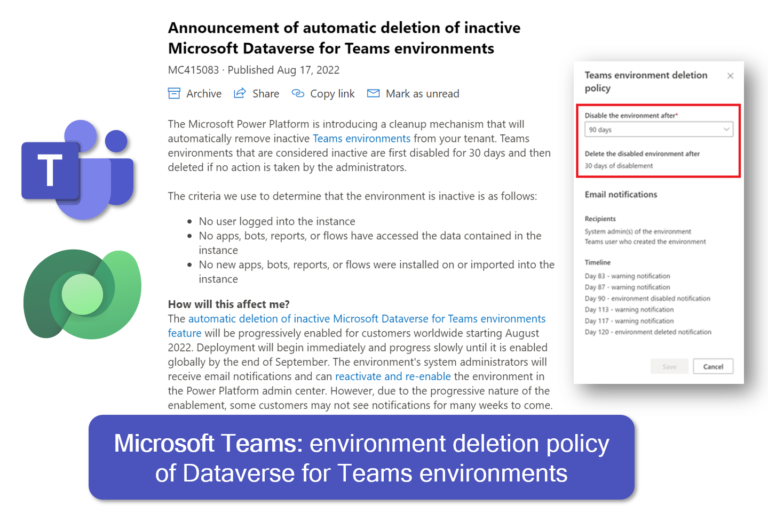Image resolution: width=768 pixels, height=514 pixels.
Task: Open the 'Disable the environment after' dropdown
Action: click(x=659, y=129)
